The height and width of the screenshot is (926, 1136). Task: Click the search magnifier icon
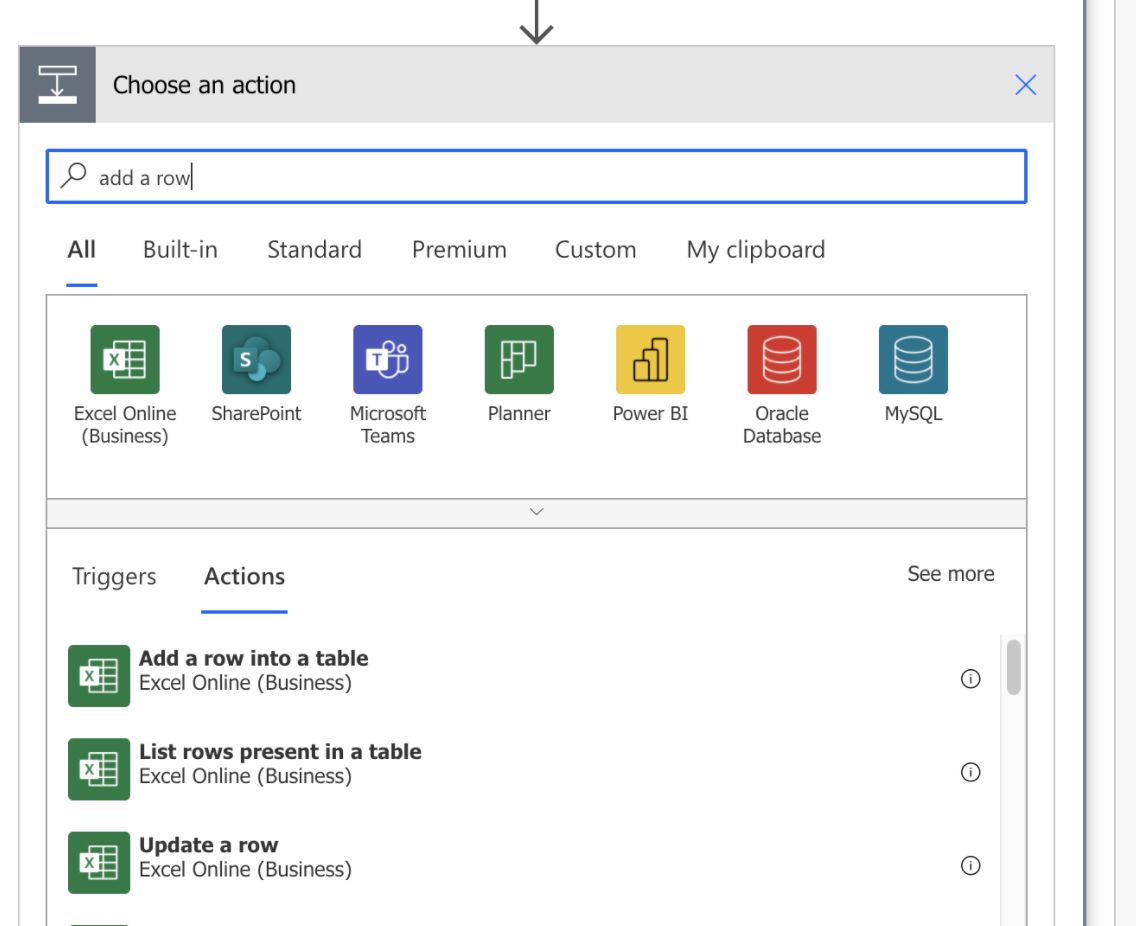coord(74,175)
